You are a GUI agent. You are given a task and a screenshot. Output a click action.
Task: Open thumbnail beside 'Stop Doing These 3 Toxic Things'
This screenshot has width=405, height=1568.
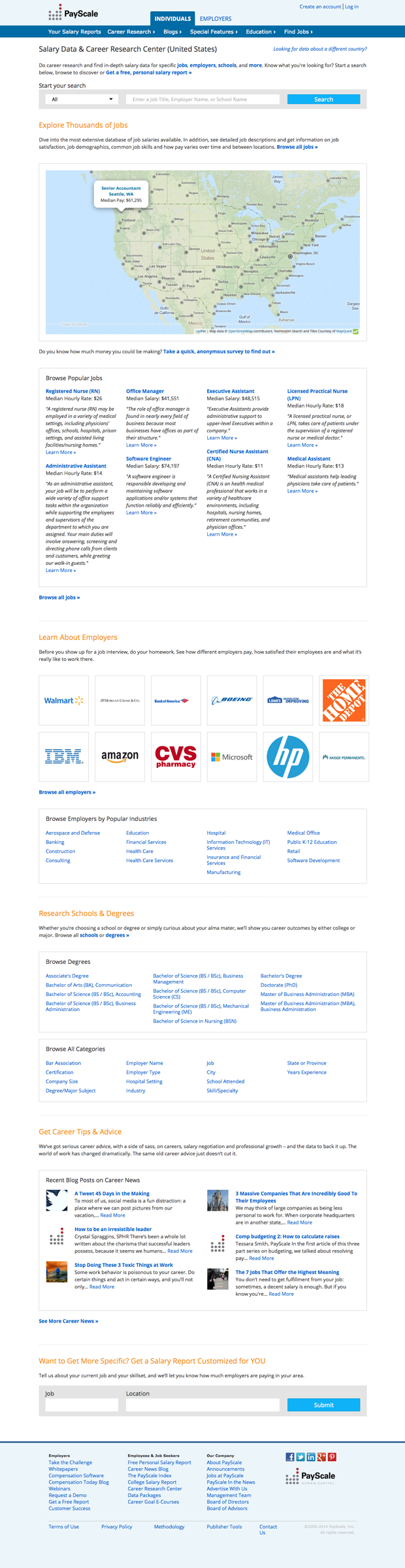coord(57,1272)
